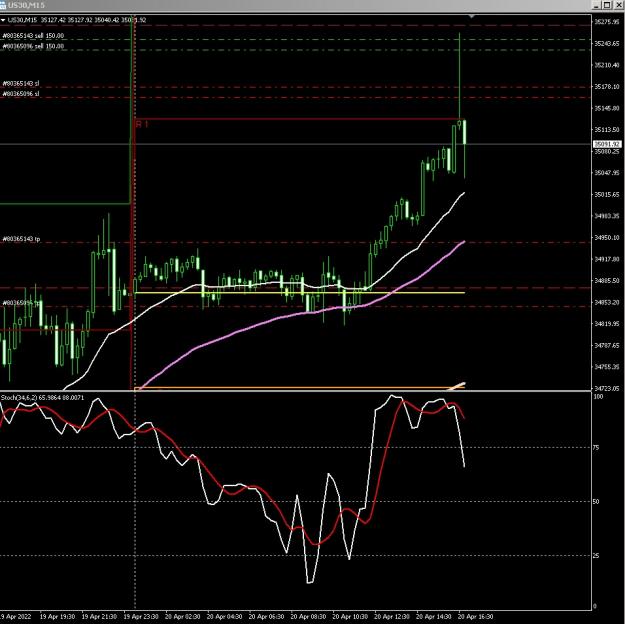Click the 20 Apr 16:30 time label
The image size is (625, 624).
[x=476, y=617]
